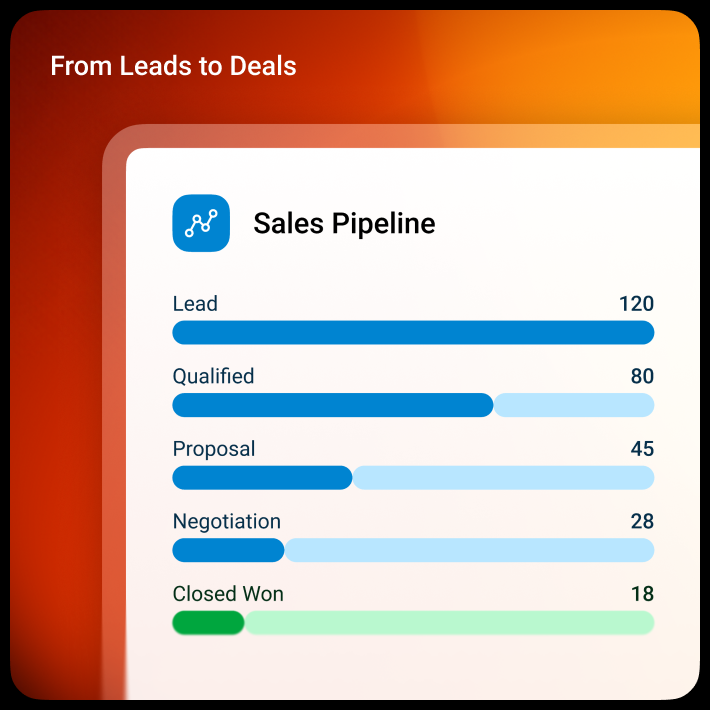
Task: Click the filled Qualified progress bar
Action: (x=333, y=405)
